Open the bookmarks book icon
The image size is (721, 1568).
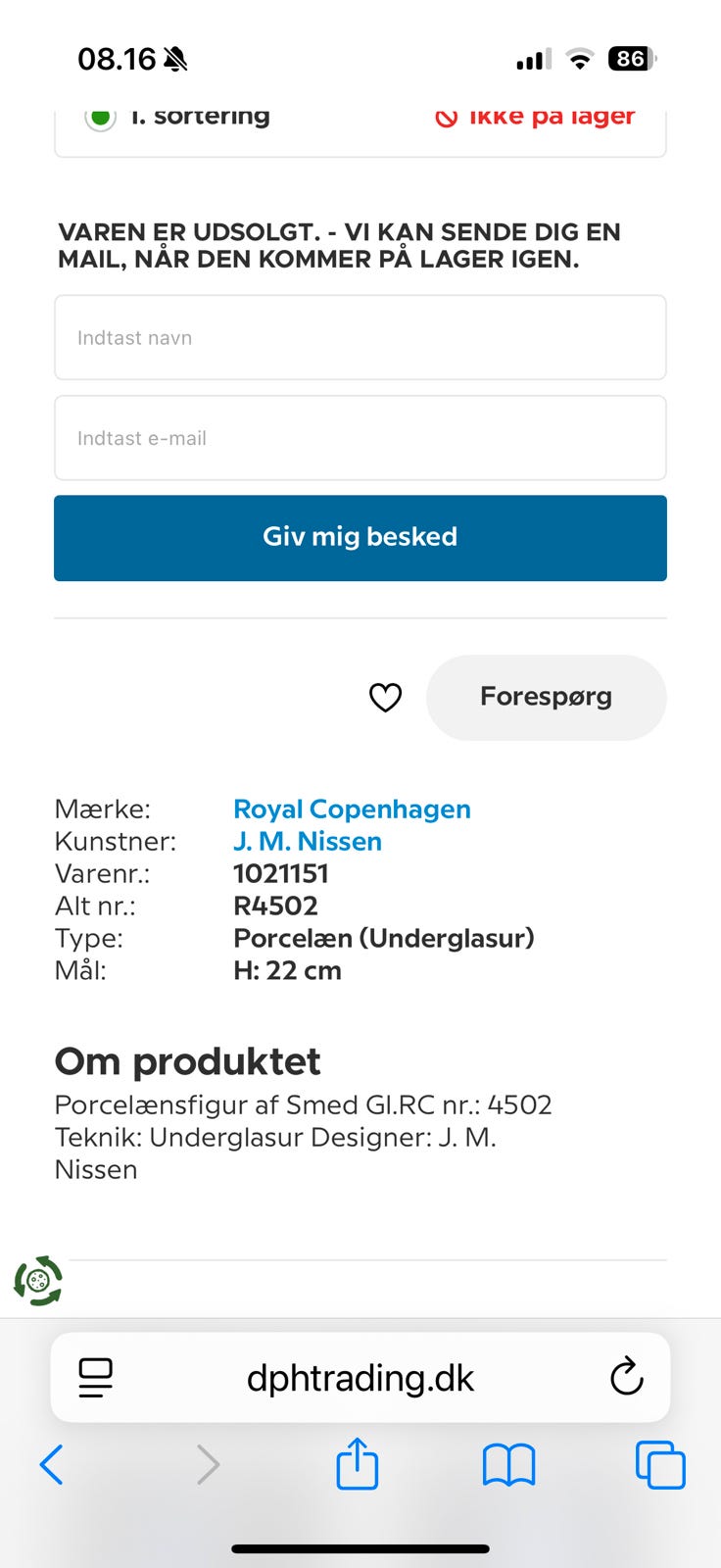508,1465
